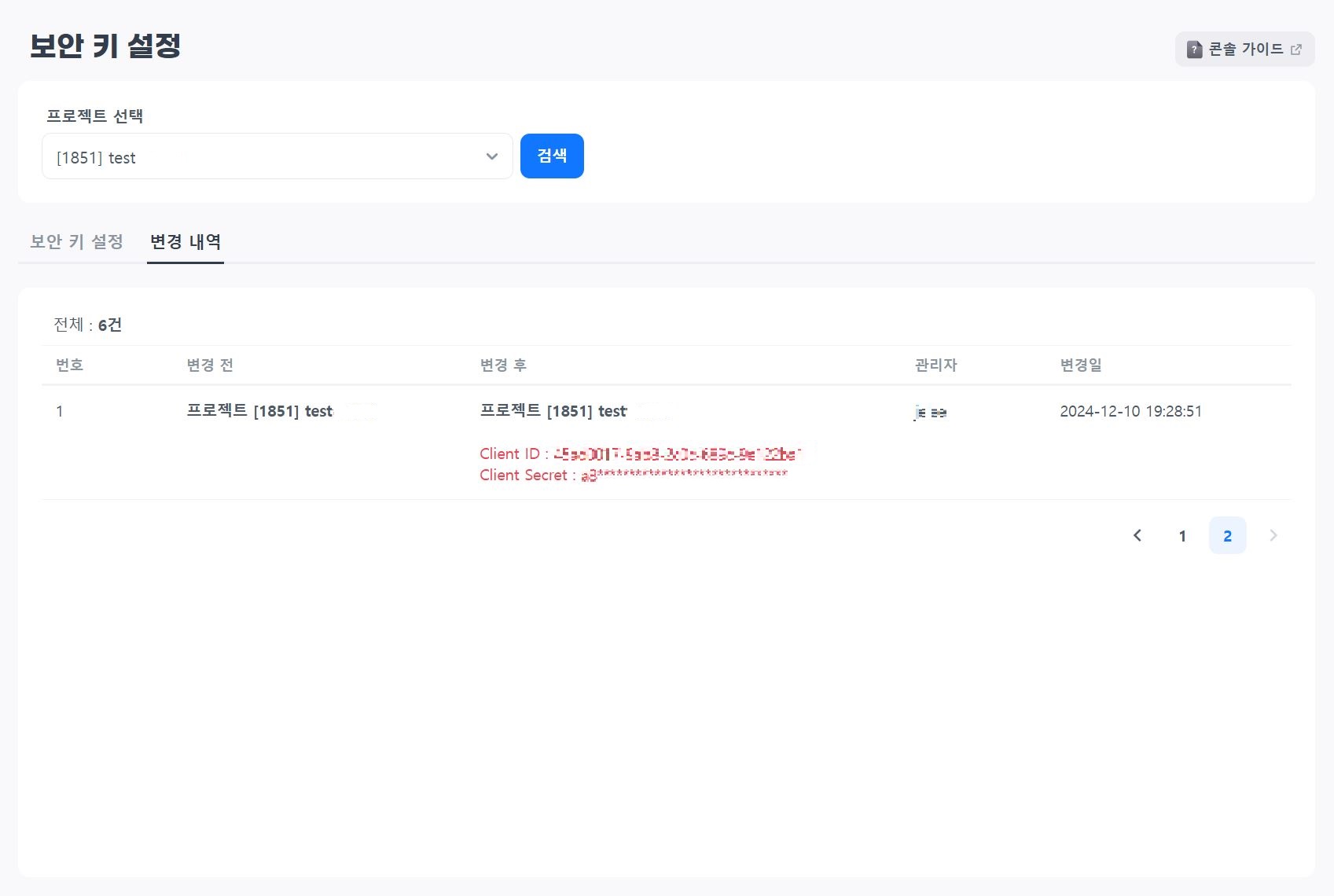Go to page 1 in pagination
The width and height of the screenshot is (1334, 896).
(x=1182, y=536)
